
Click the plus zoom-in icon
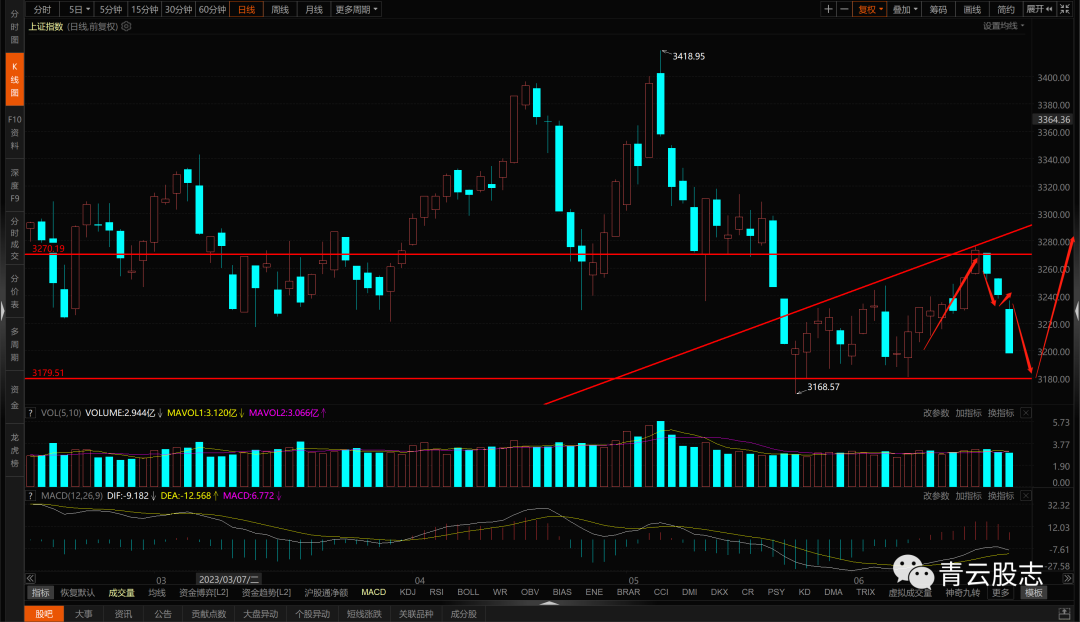[828, 9]
